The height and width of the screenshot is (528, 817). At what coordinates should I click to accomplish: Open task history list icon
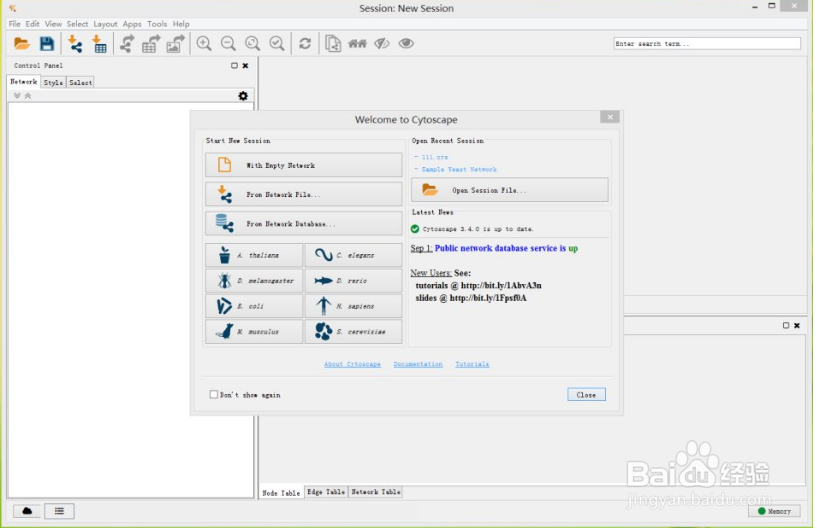[59, 511]
